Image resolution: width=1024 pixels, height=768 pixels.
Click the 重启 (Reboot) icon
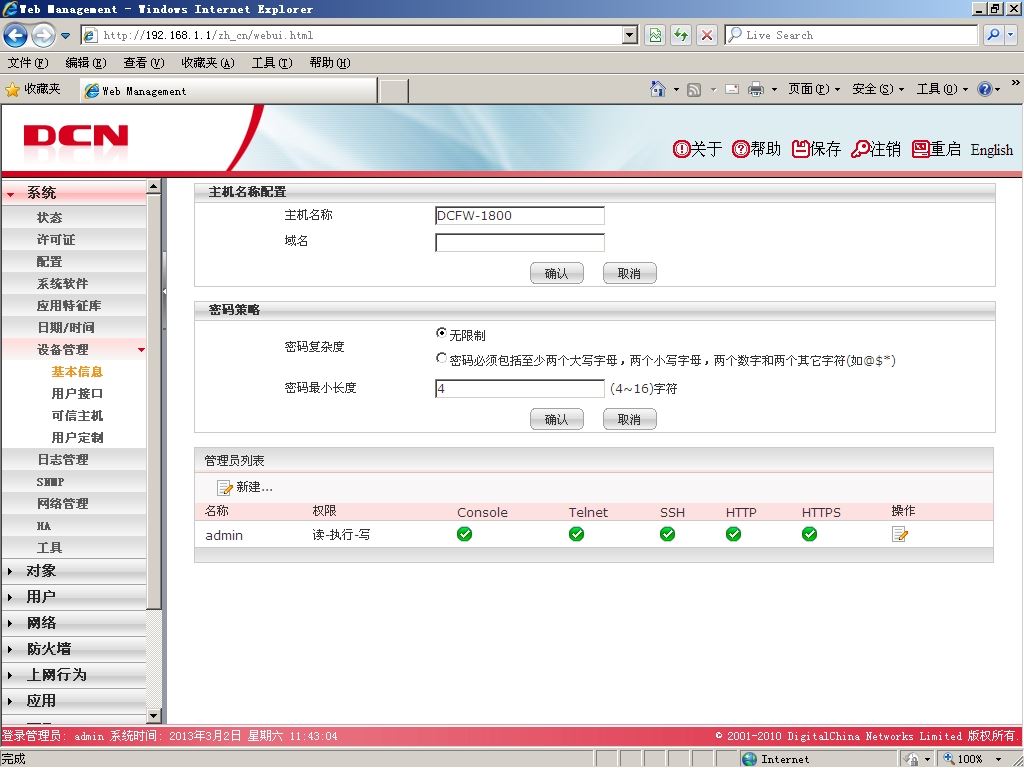tap(921, 150)
